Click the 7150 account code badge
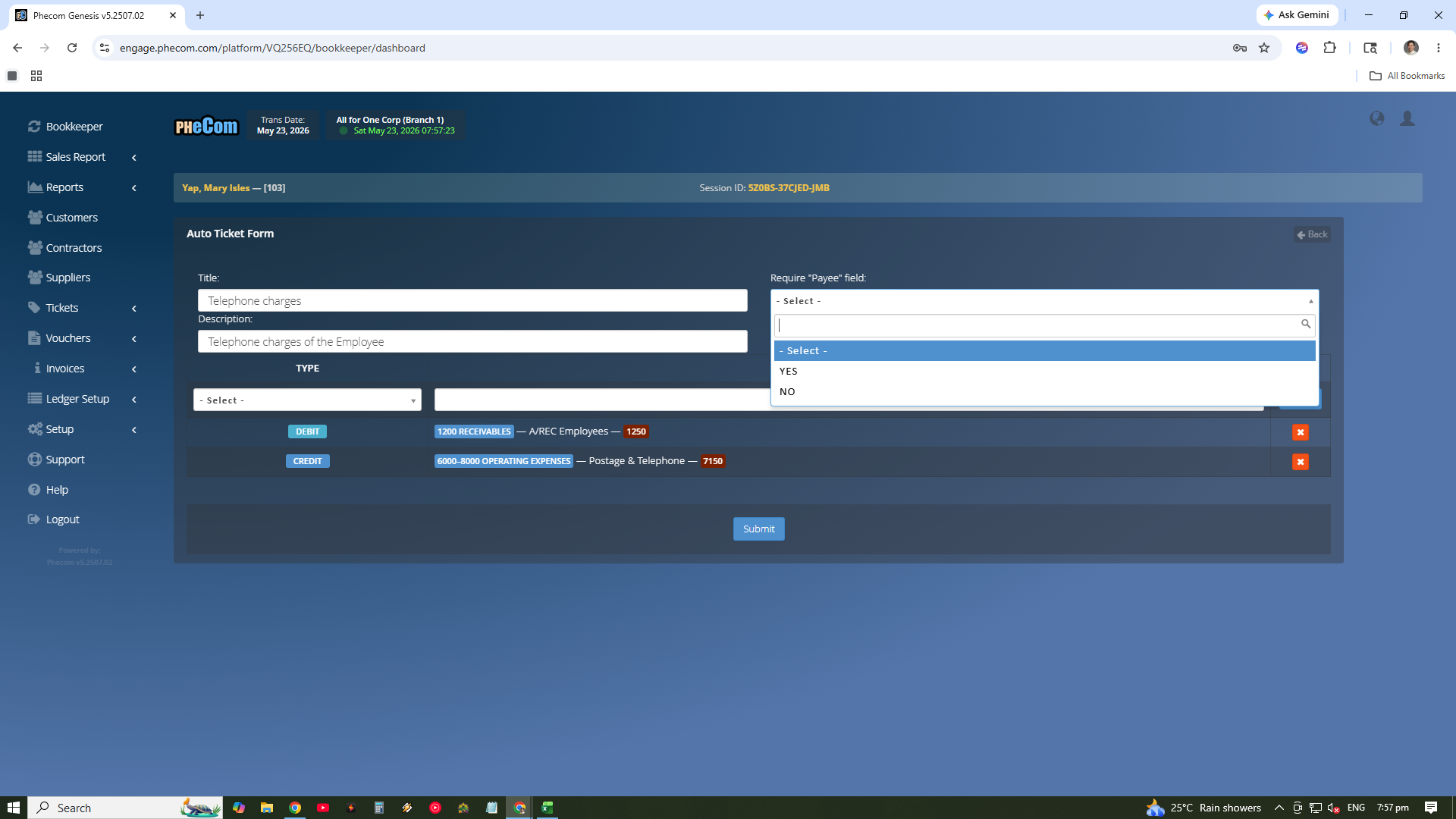The height and width of the screenshot is (819, 1456). point(712,461)
